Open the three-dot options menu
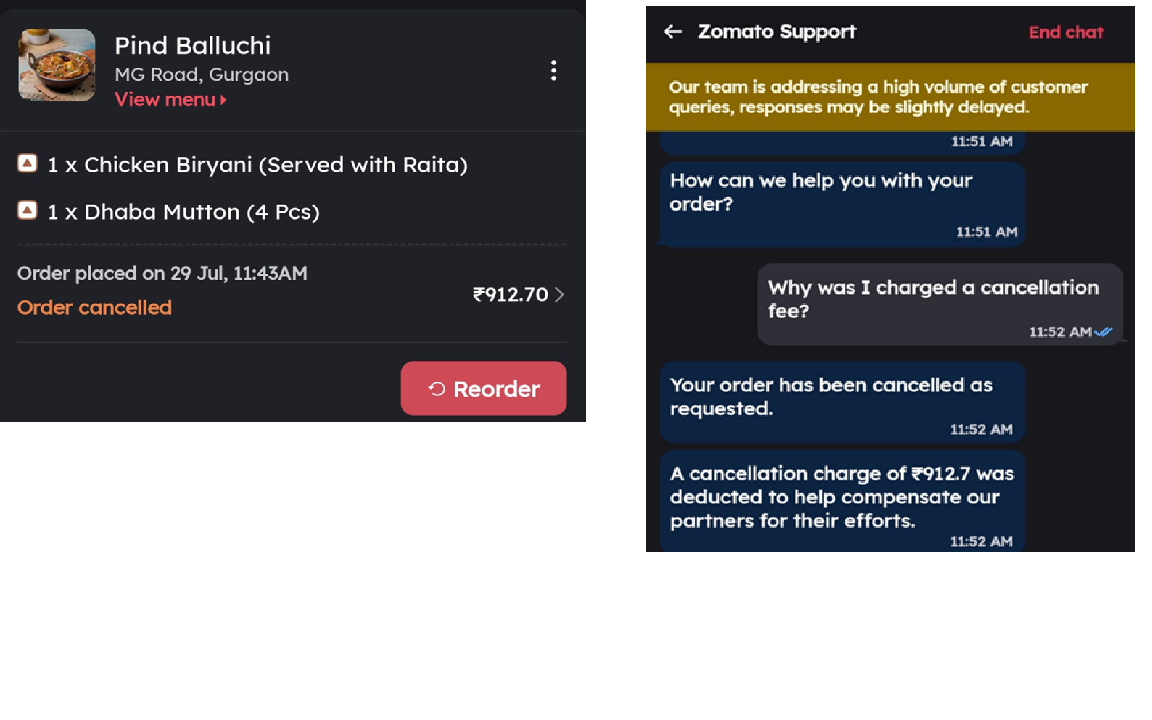The image size is (1152, 720). [553, 70]
